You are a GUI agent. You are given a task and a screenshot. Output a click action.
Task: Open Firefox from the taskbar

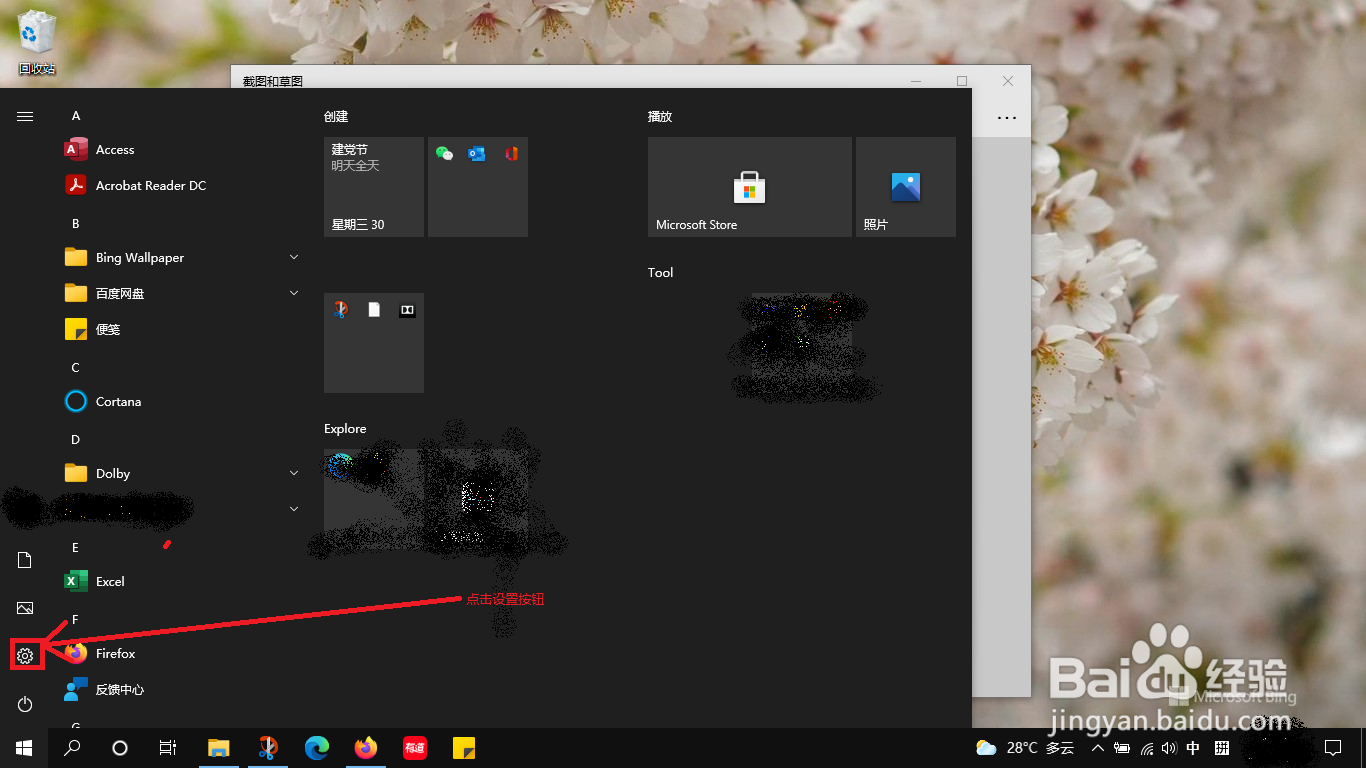(366, 748)
